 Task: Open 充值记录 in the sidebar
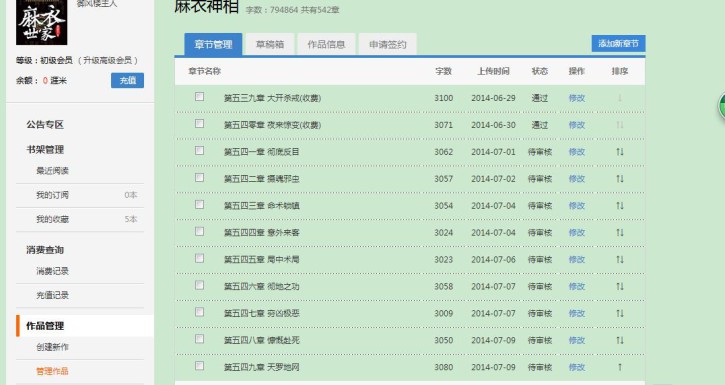click(52, 295)
